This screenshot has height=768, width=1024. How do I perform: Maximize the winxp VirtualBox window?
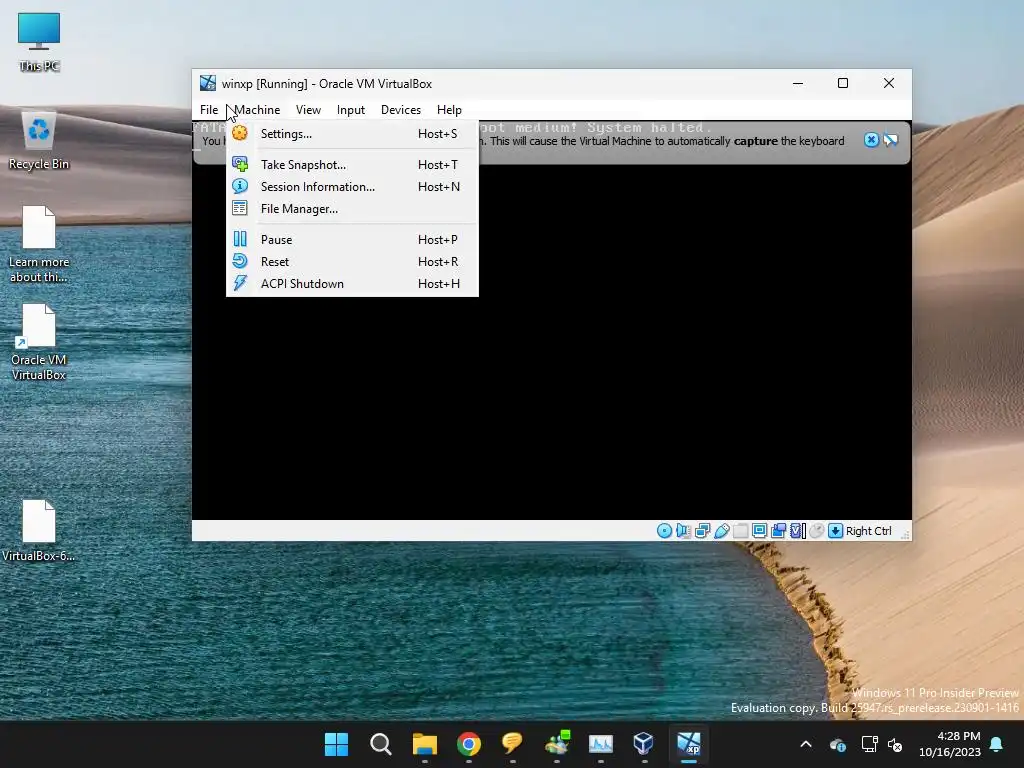point(843,83)
